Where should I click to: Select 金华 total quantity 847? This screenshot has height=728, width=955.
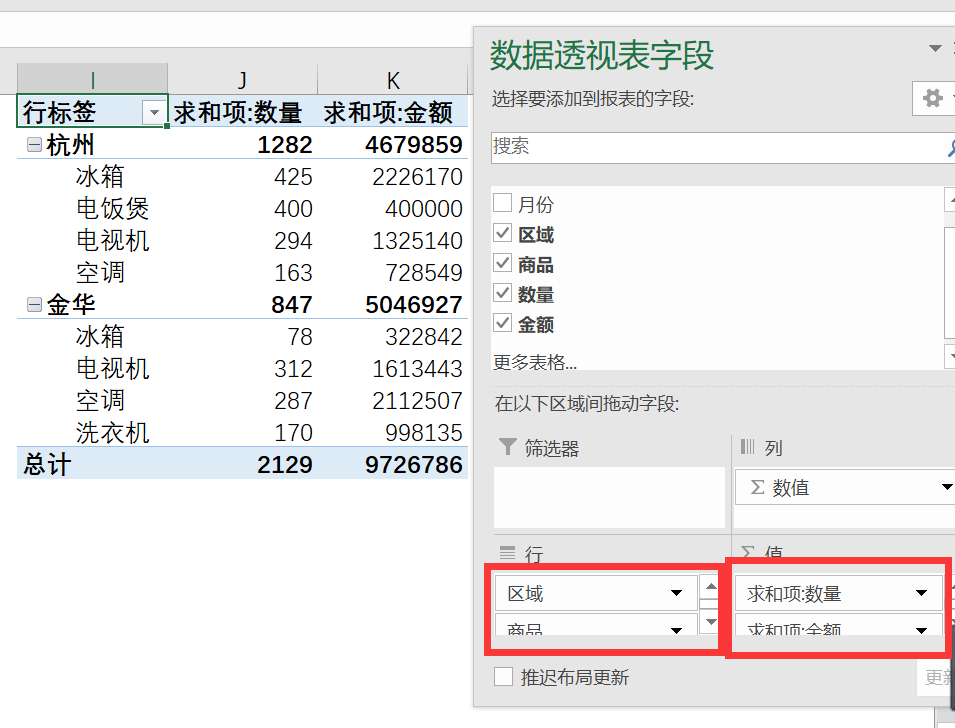click(x=292, y=305)
